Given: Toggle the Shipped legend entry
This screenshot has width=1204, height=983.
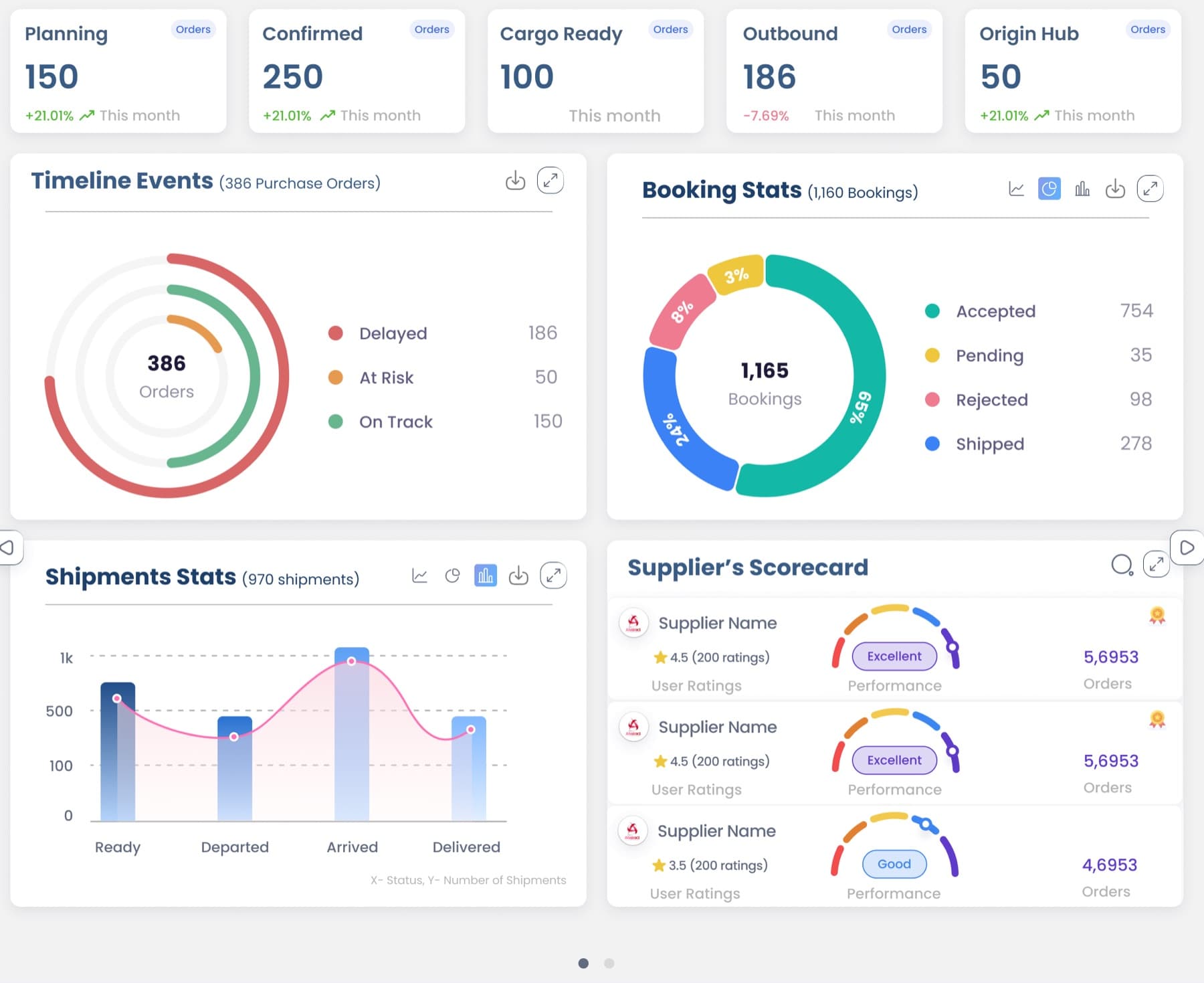Looking at the screenshot, I should [x=1039, y=444].
